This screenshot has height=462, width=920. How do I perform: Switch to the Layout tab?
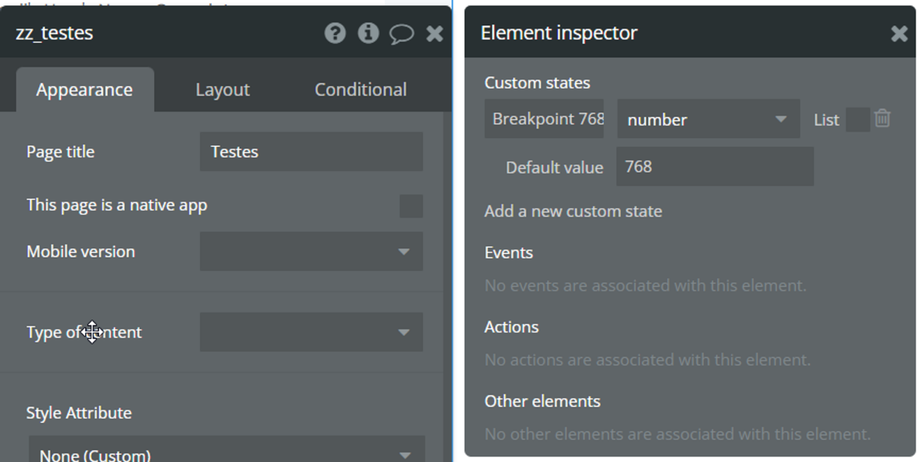coord(222,90)
